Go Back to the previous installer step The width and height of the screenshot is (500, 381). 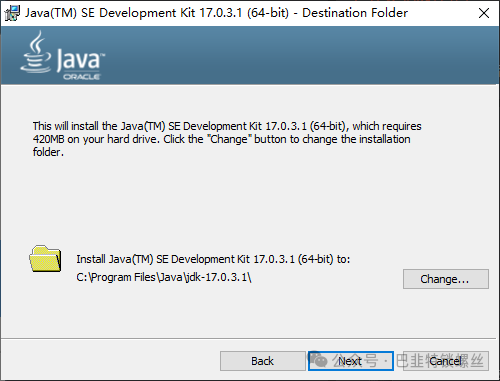click(263, 361)
